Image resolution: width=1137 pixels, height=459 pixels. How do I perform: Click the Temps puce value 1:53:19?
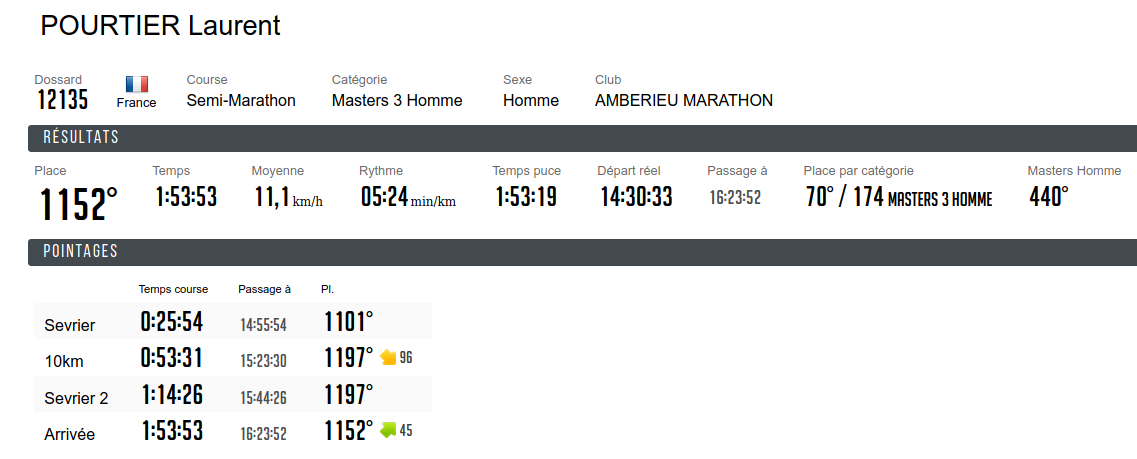pyautogui.click(x=526, y=197)
